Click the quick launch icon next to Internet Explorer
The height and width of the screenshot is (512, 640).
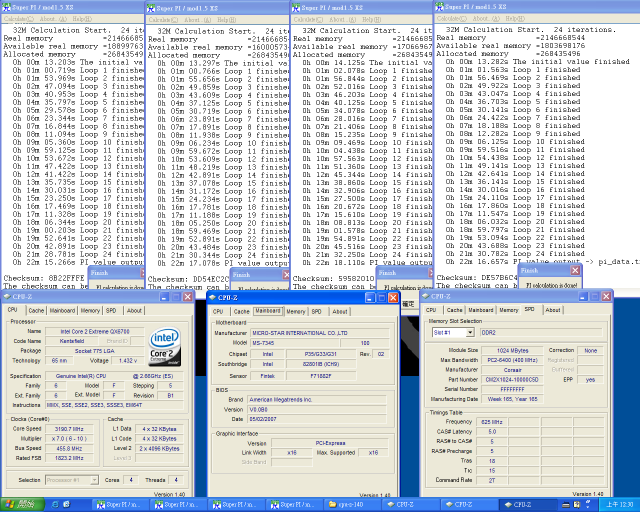(67, 505)
